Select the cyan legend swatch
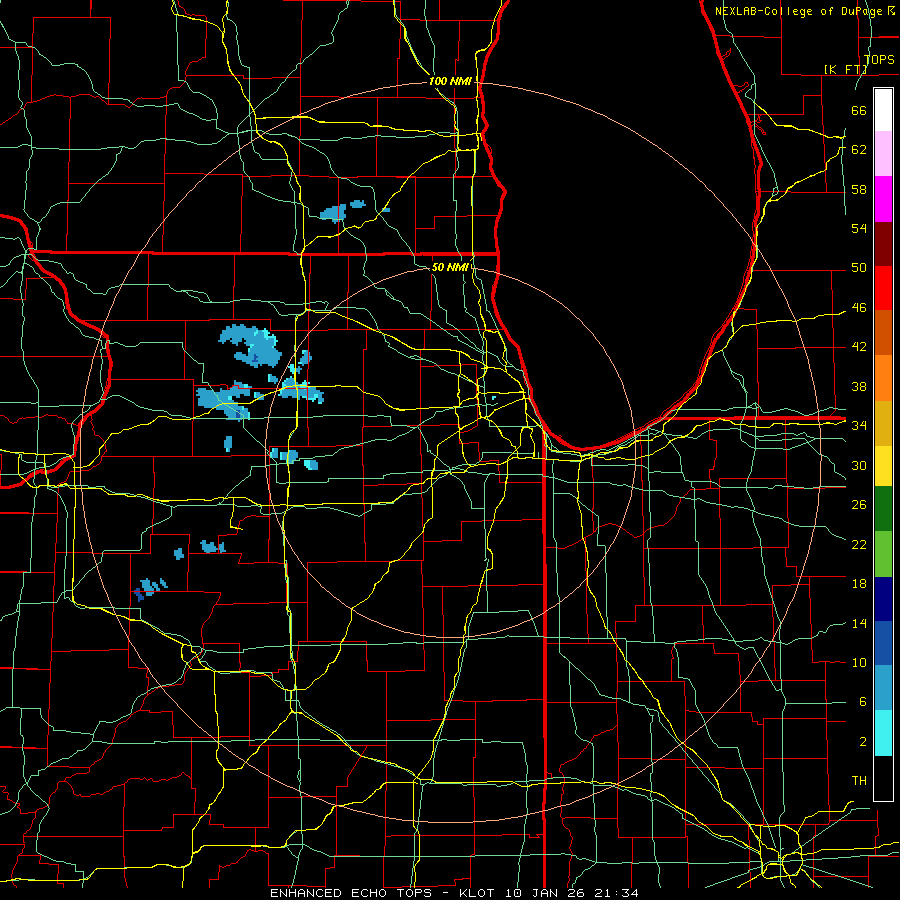 coord(883,733)
